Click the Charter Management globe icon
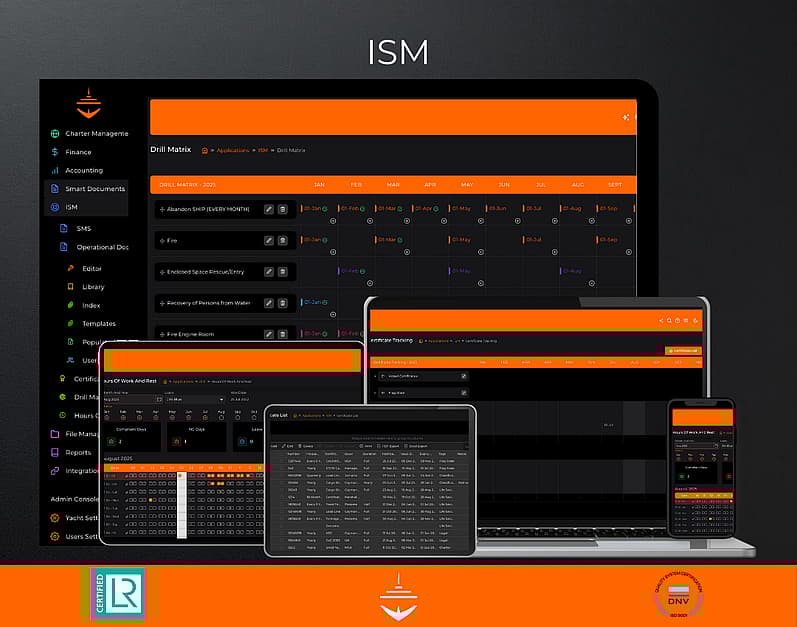The height and width of the screenshot is (627, 797). click(x=55, y=134)
